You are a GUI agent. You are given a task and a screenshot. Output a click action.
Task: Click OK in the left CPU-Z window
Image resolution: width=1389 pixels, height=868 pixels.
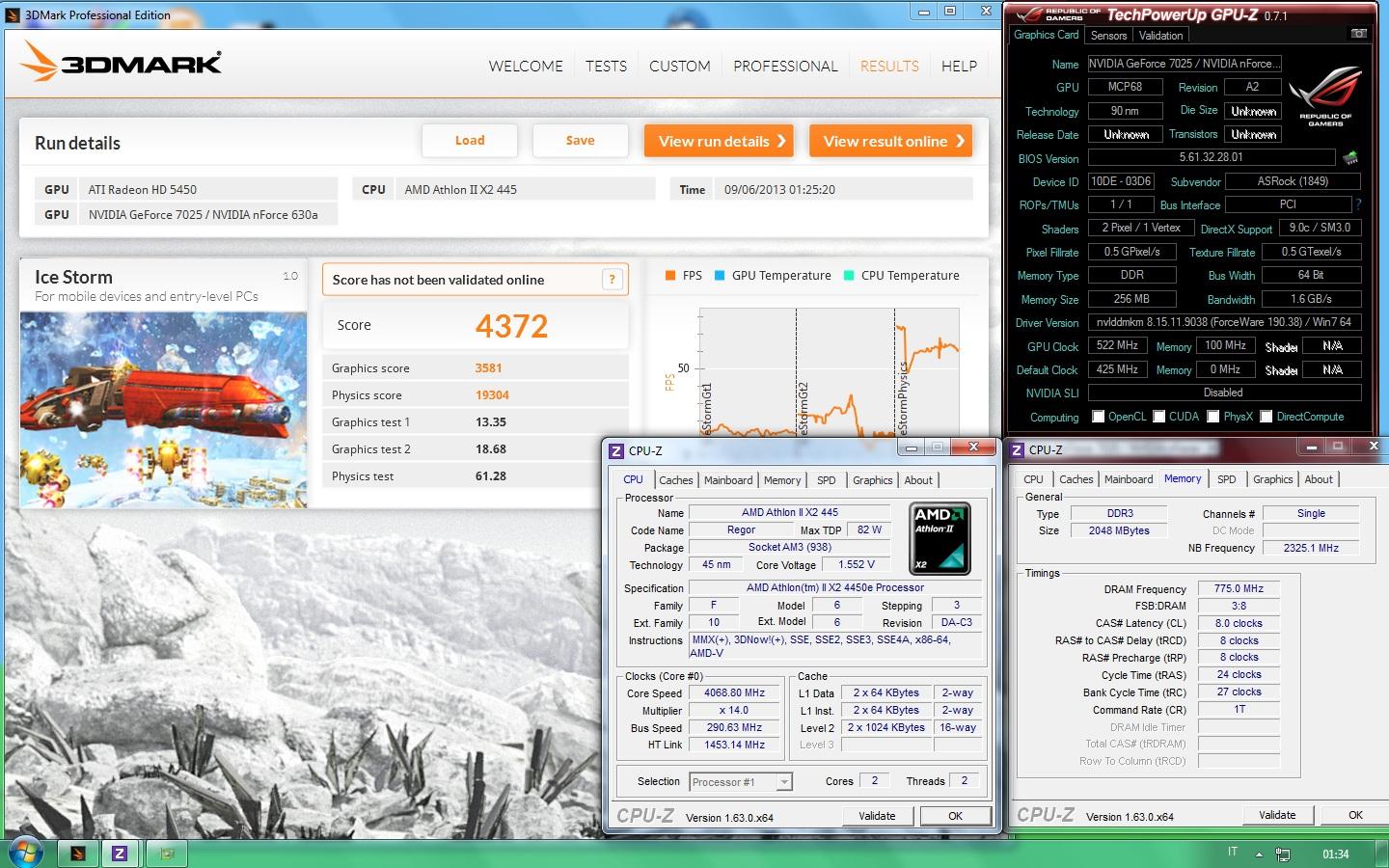955,816
